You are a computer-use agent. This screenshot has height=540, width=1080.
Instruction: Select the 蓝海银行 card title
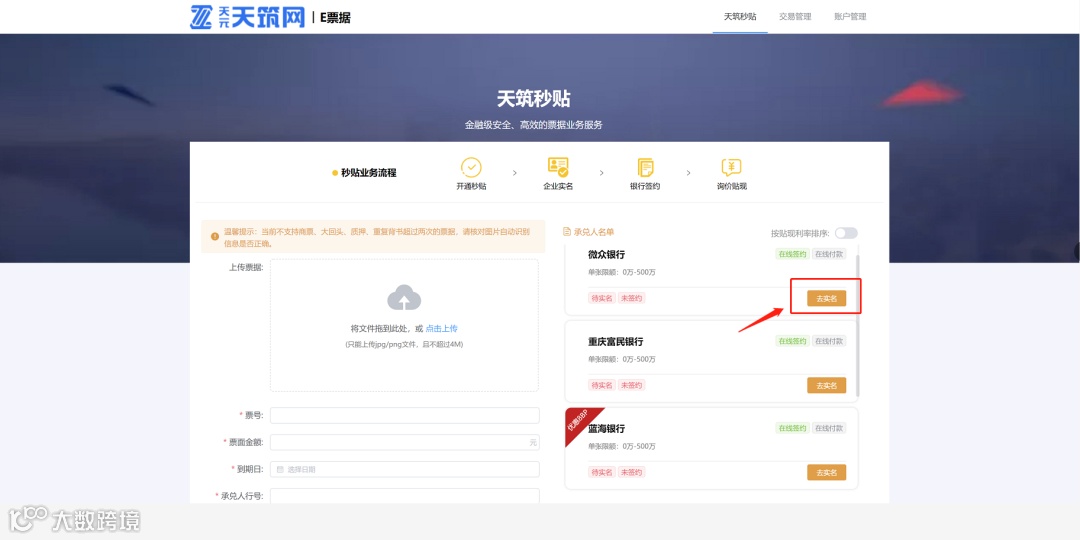point(607,428)
